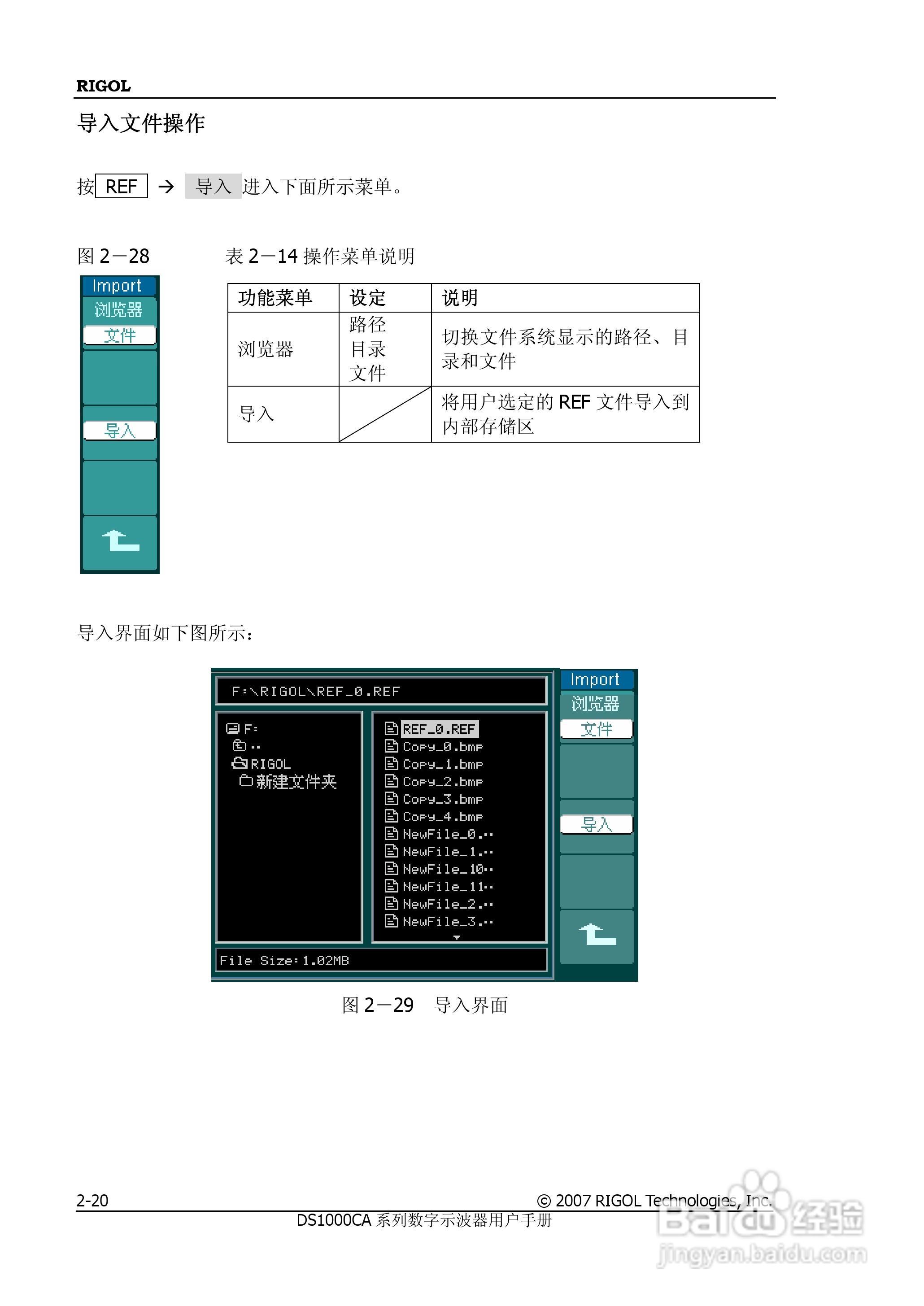Toggle the 文件 browser mode in Import menu
The width and height of the screenshot is (924, 1306).
click(119, 335)
